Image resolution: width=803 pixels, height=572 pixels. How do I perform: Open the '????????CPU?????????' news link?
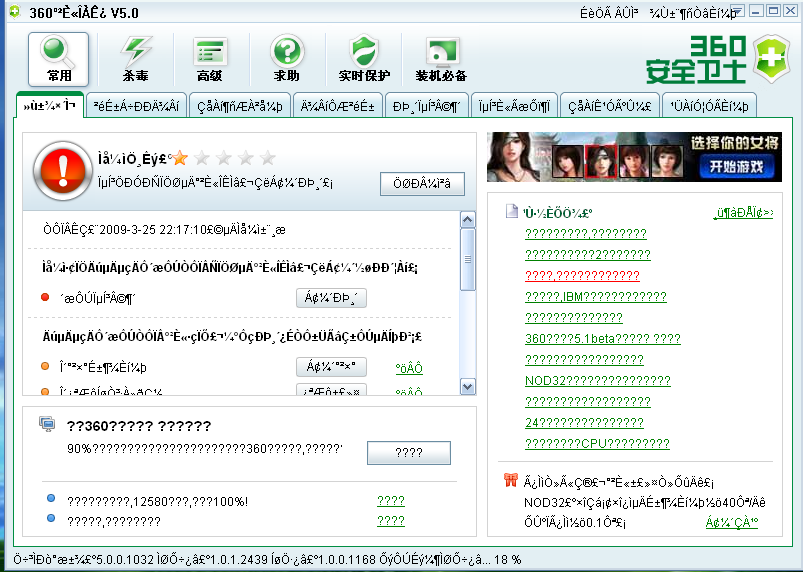[597, 444]
